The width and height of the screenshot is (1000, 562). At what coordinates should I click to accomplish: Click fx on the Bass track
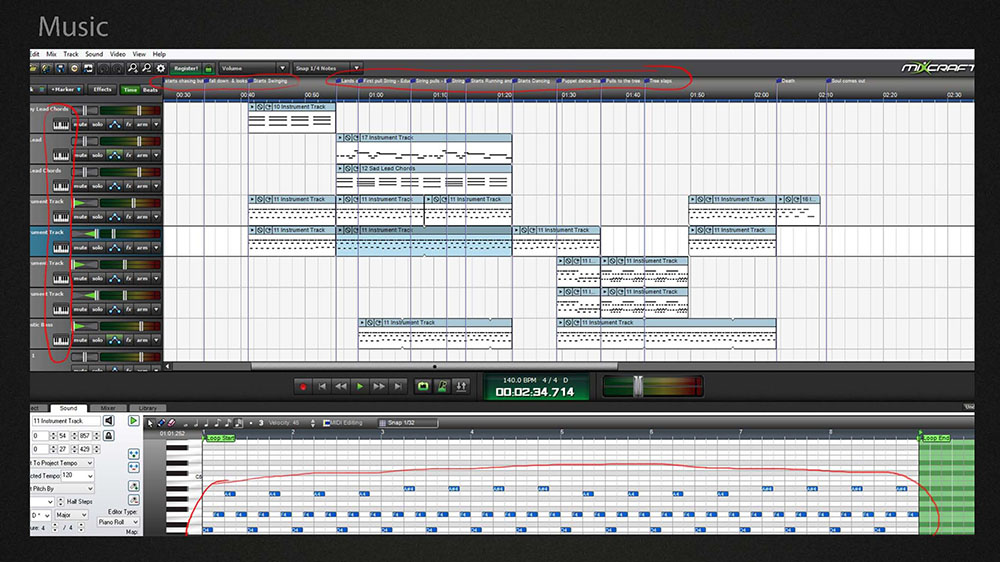pyautogui.click(x=128, y=340)
